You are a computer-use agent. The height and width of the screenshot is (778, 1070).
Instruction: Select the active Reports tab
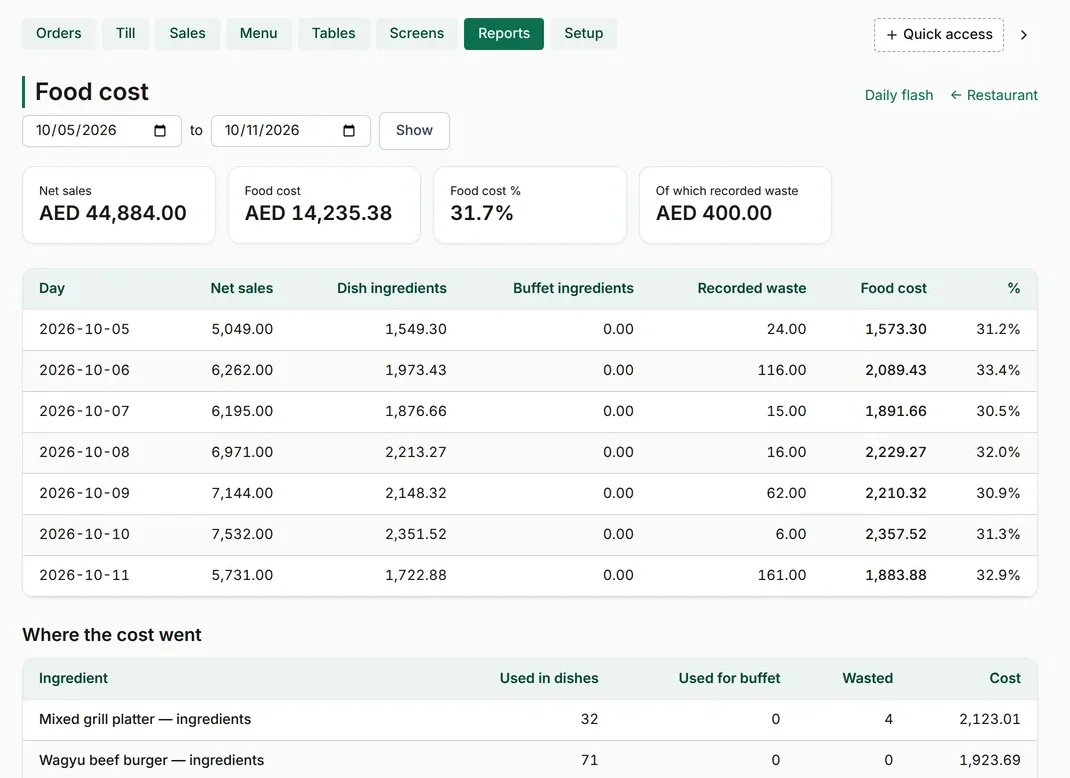click(x=504, y=33)
